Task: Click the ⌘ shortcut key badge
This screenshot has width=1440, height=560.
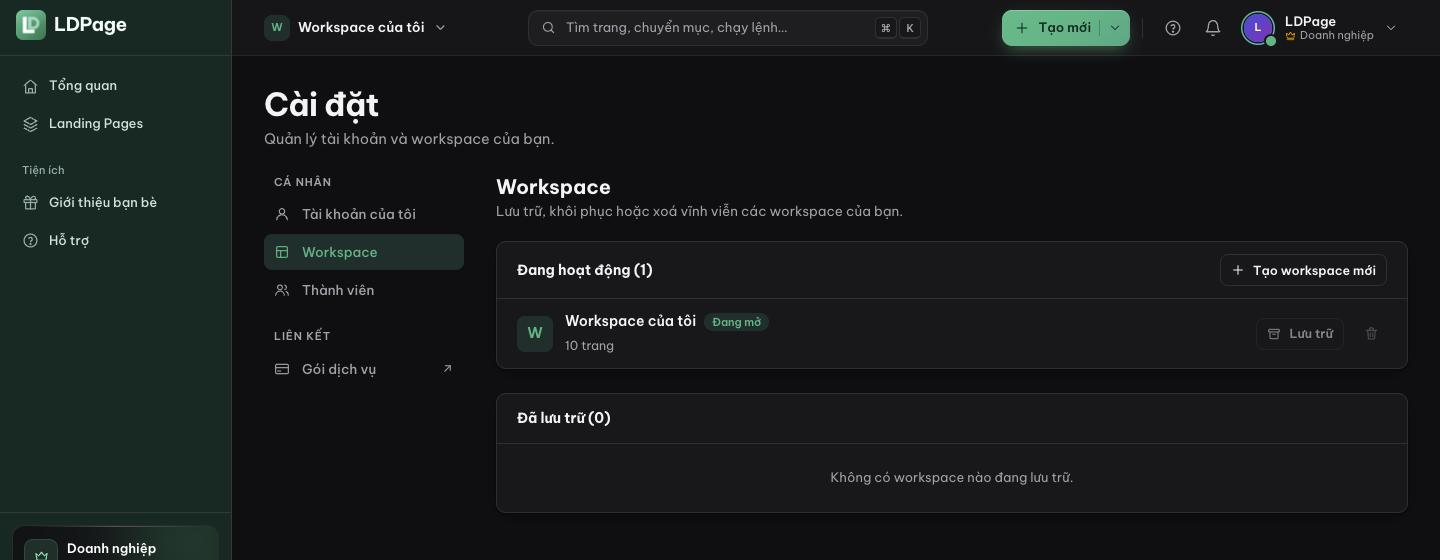Action: click(x=885, y=28)
